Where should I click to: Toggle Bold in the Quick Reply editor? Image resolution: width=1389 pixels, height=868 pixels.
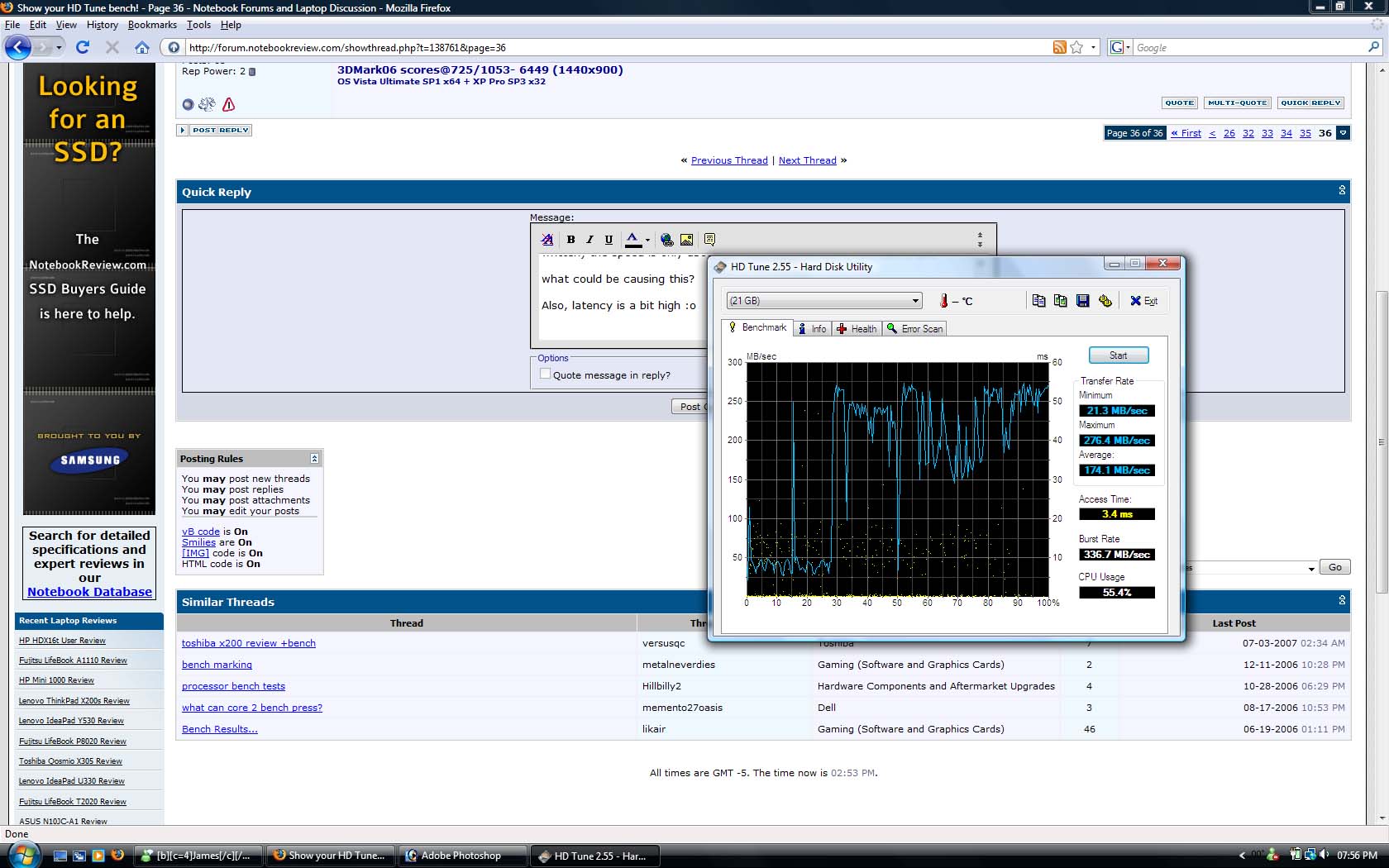(x=570, y=240)
